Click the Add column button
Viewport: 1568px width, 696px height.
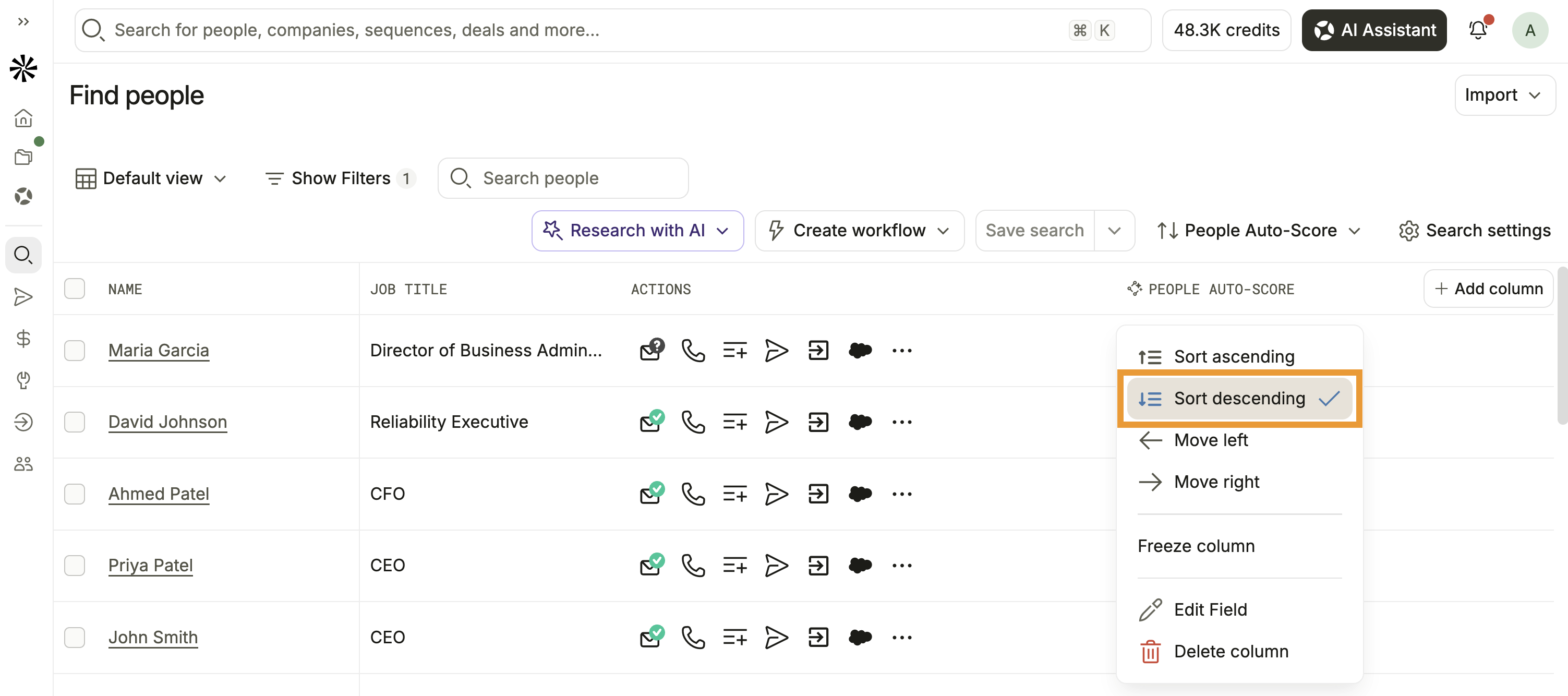coord(1488,289)
